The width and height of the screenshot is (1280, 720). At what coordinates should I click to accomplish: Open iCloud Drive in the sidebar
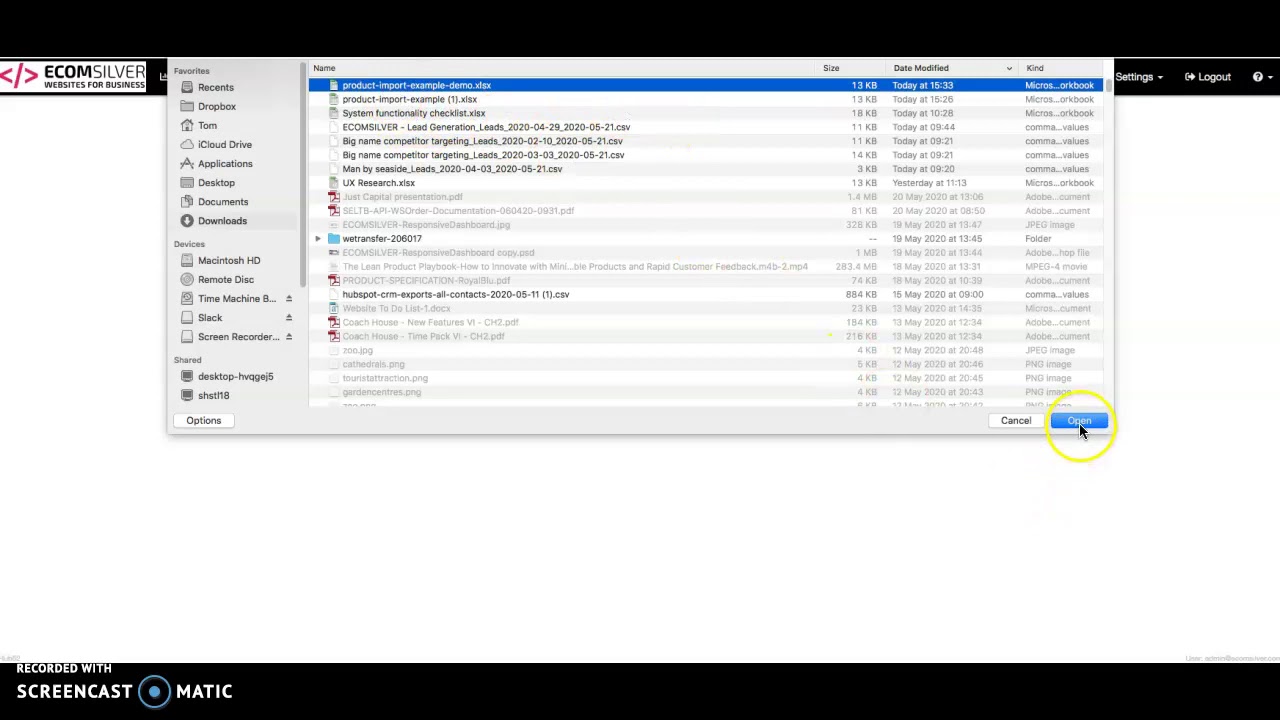coord(224,144)
